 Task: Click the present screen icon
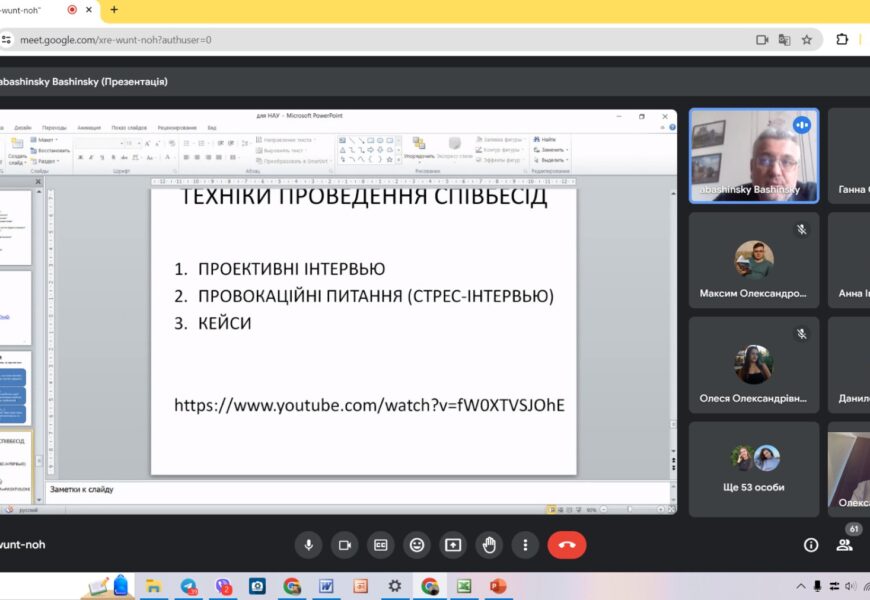pyautogui.click(x=453, y=545)
